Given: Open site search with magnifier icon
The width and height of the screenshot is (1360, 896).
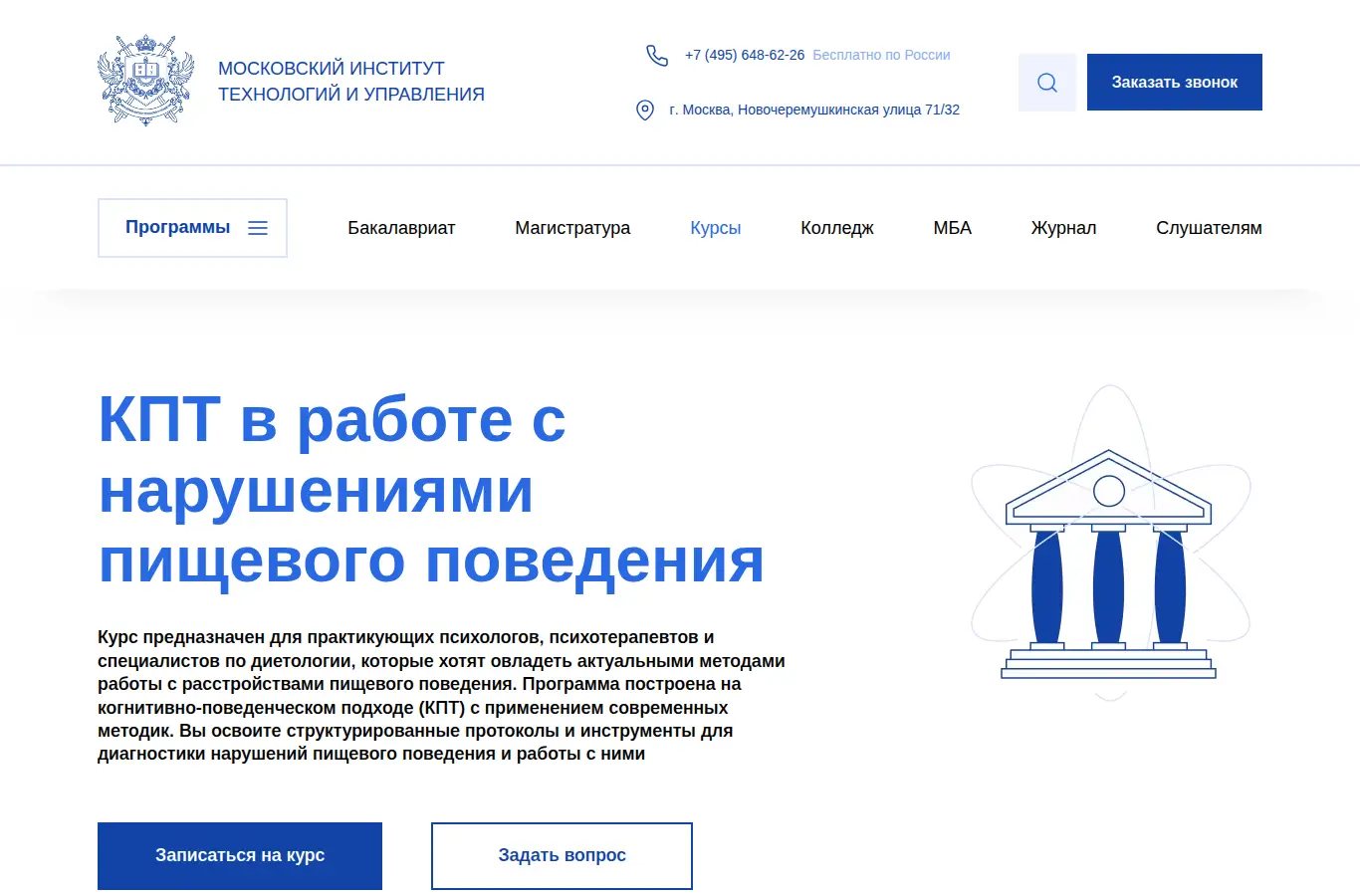Looking at the screenshot, I should pyautogui.click(x=1047, y=83).
